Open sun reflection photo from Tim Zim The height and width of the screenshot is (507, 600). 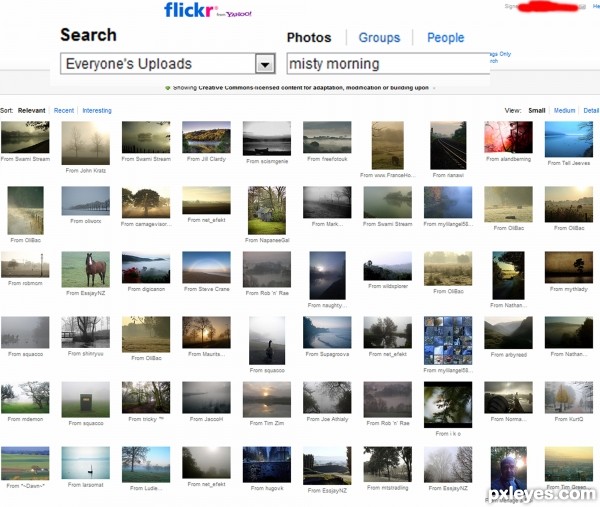(267, 399)
